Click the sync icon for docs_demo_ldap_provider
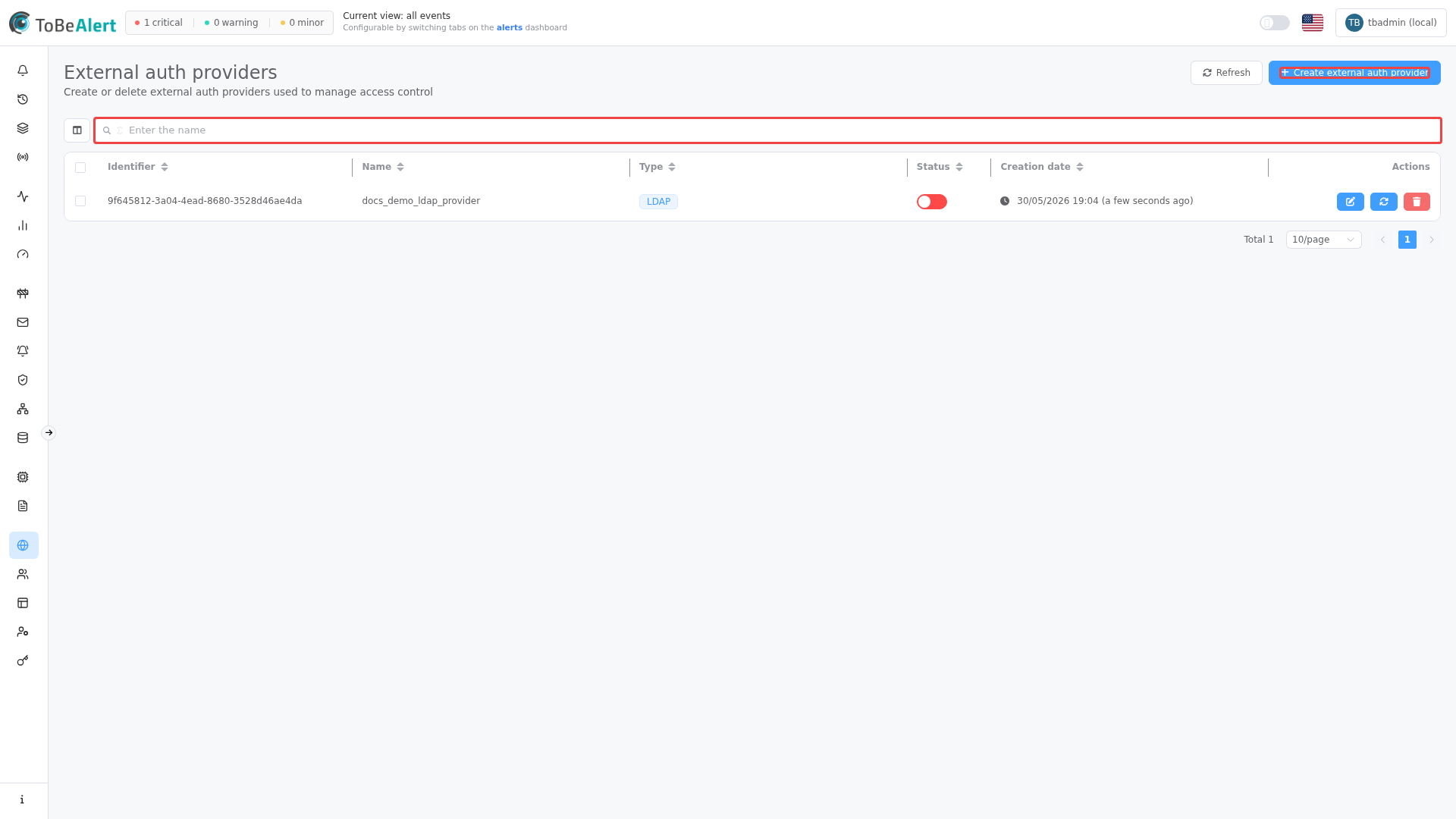The height and width of the screenshot is (819, 1456). (x=1383, y=202)
